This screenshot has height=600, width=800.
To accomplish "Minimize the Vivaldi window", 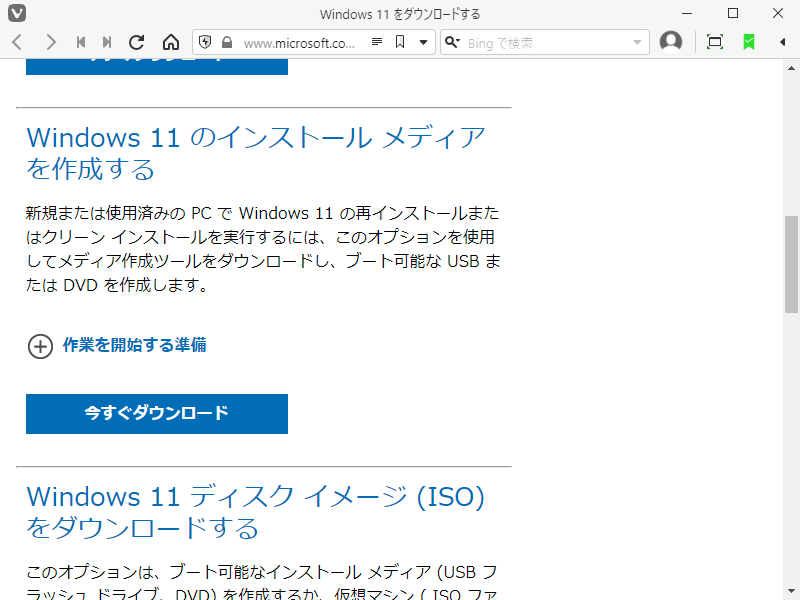I will coord(687,13).
